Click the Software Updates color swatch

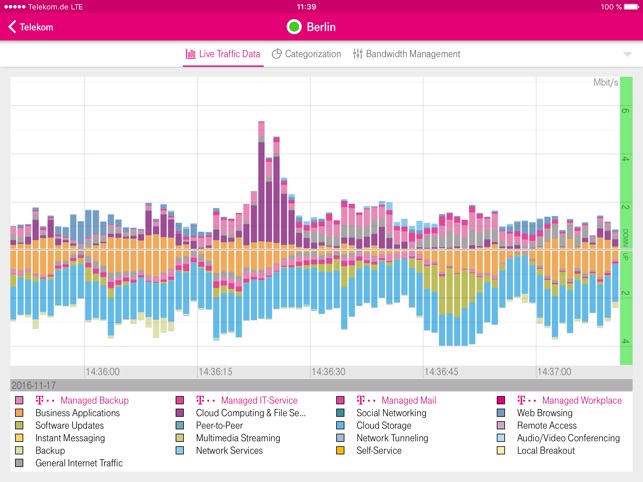19,425
